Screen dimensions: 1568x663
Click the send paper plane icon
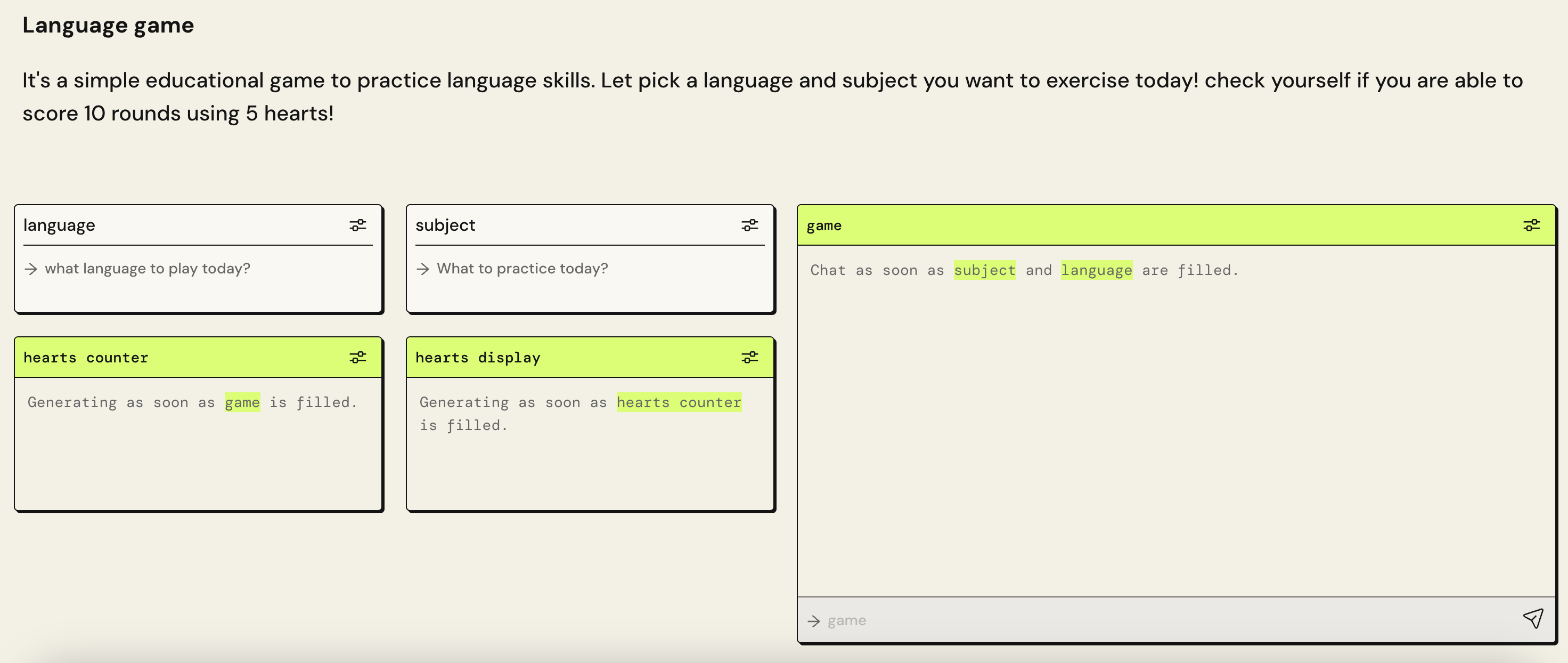1533,619
